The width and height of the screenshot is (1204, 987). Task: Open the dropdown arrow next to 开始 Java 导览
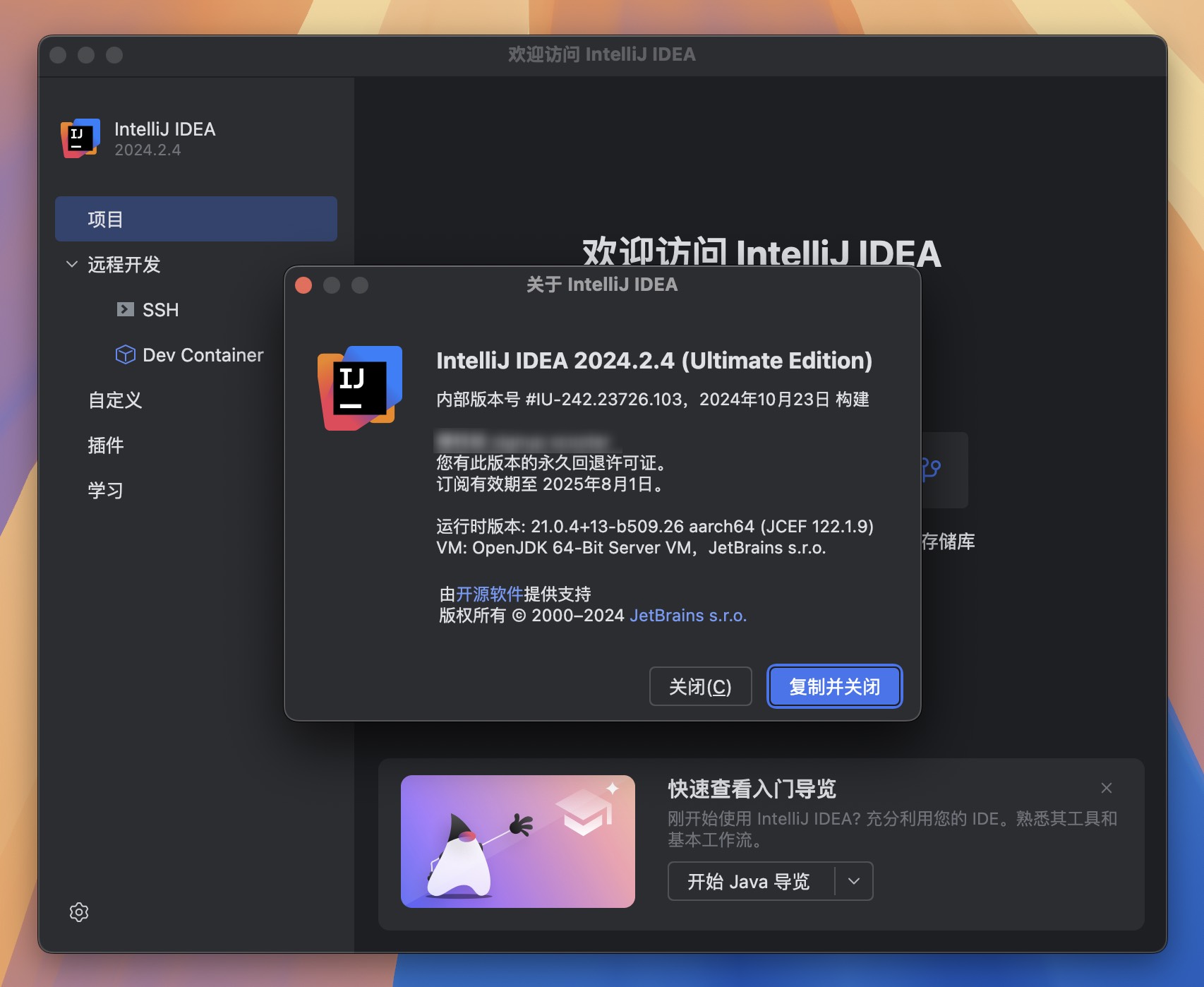tap(854, 881)
